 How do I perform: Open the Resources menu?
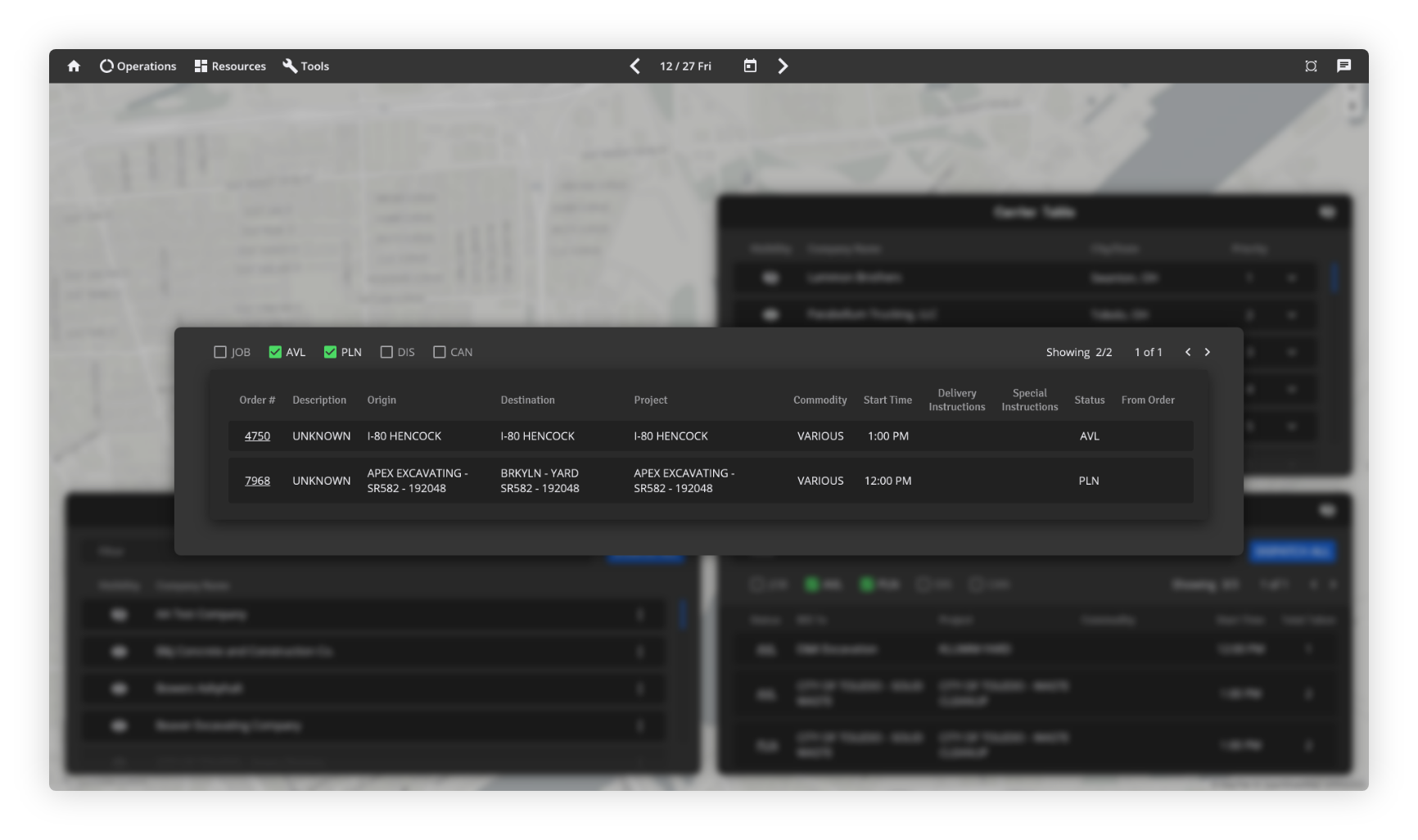point(230,66)
